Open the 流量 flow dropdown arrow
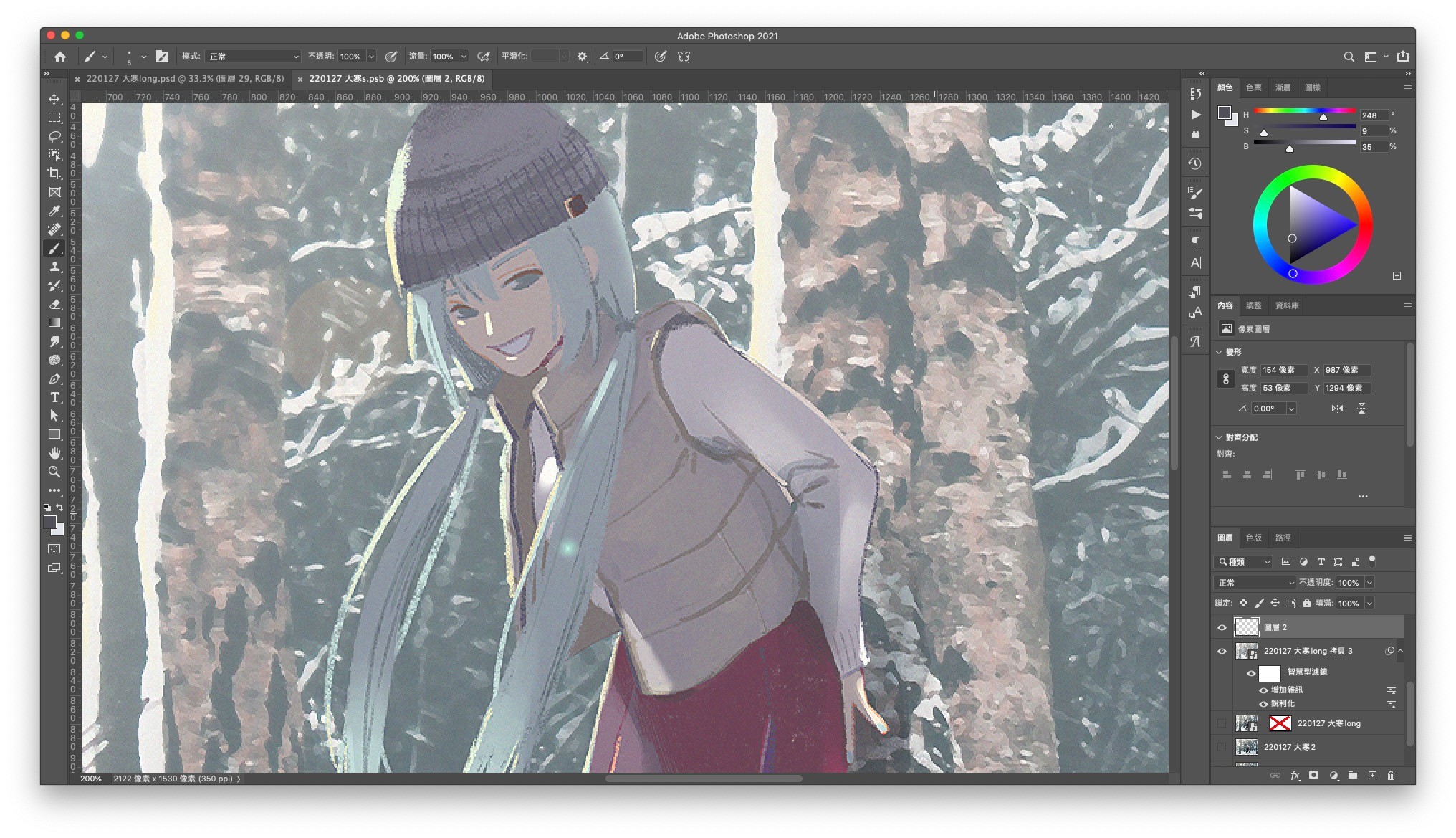Viewport: 1456px width, 838px height. point(464,57)
